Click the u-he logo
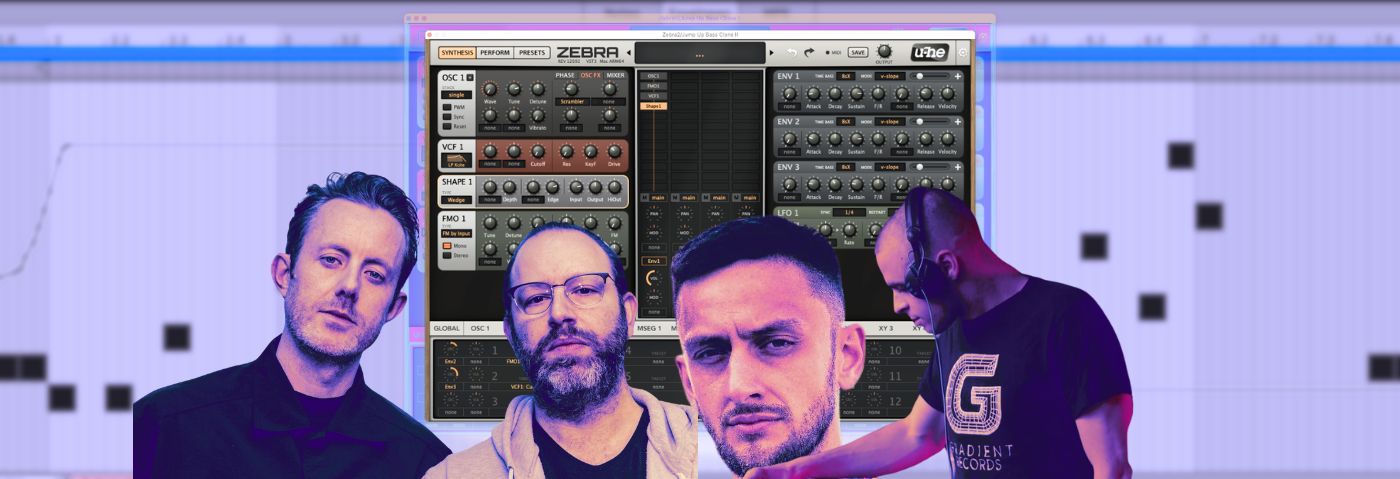1400x479 pixels. [x=929, y=52]
